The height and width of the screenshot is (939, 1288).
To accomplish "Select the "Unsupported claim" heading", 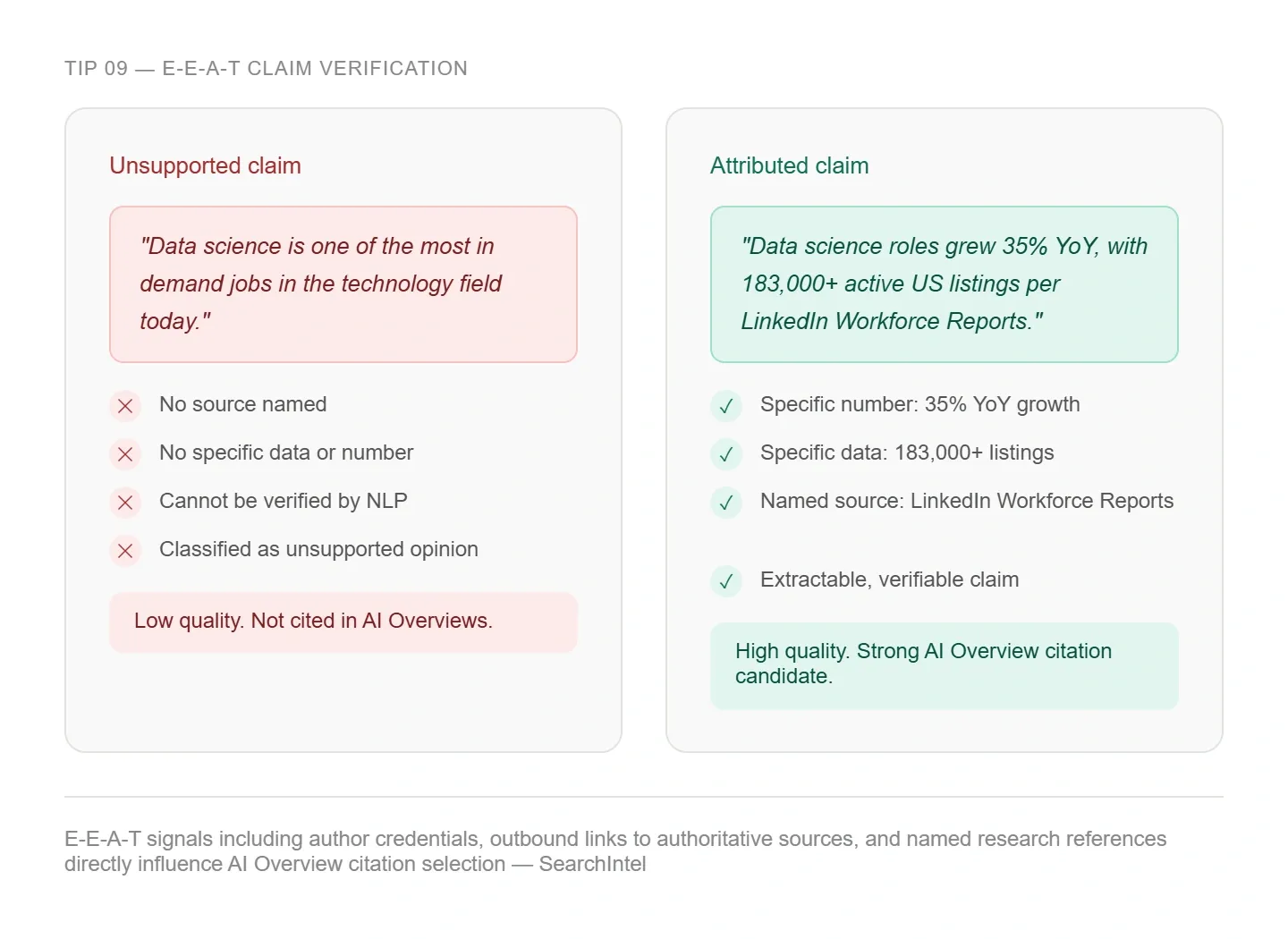I will (205, 165).
